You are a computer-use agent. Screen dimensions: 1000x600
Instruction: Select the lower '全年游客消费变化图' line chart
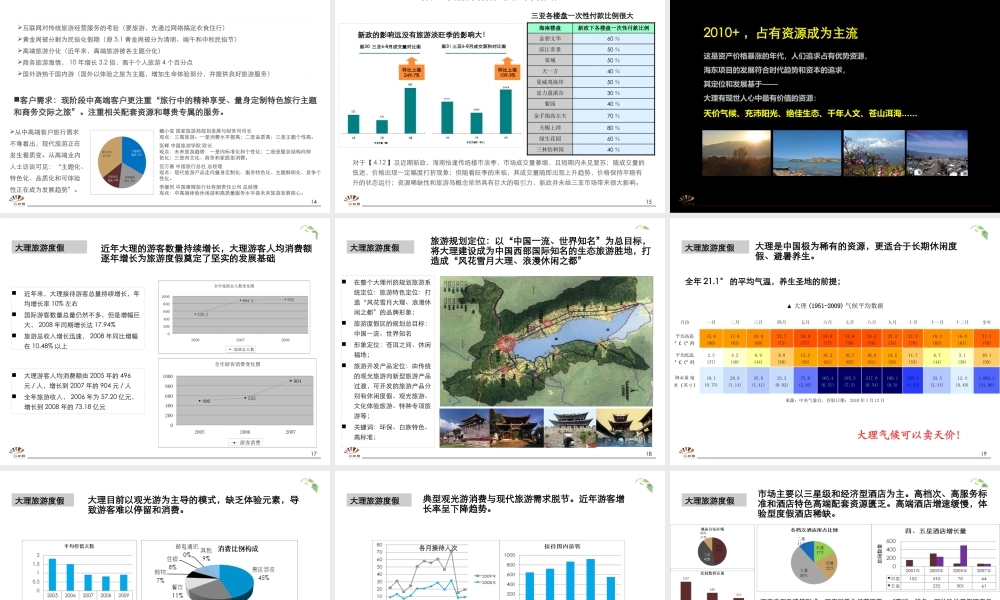point(237,403)
